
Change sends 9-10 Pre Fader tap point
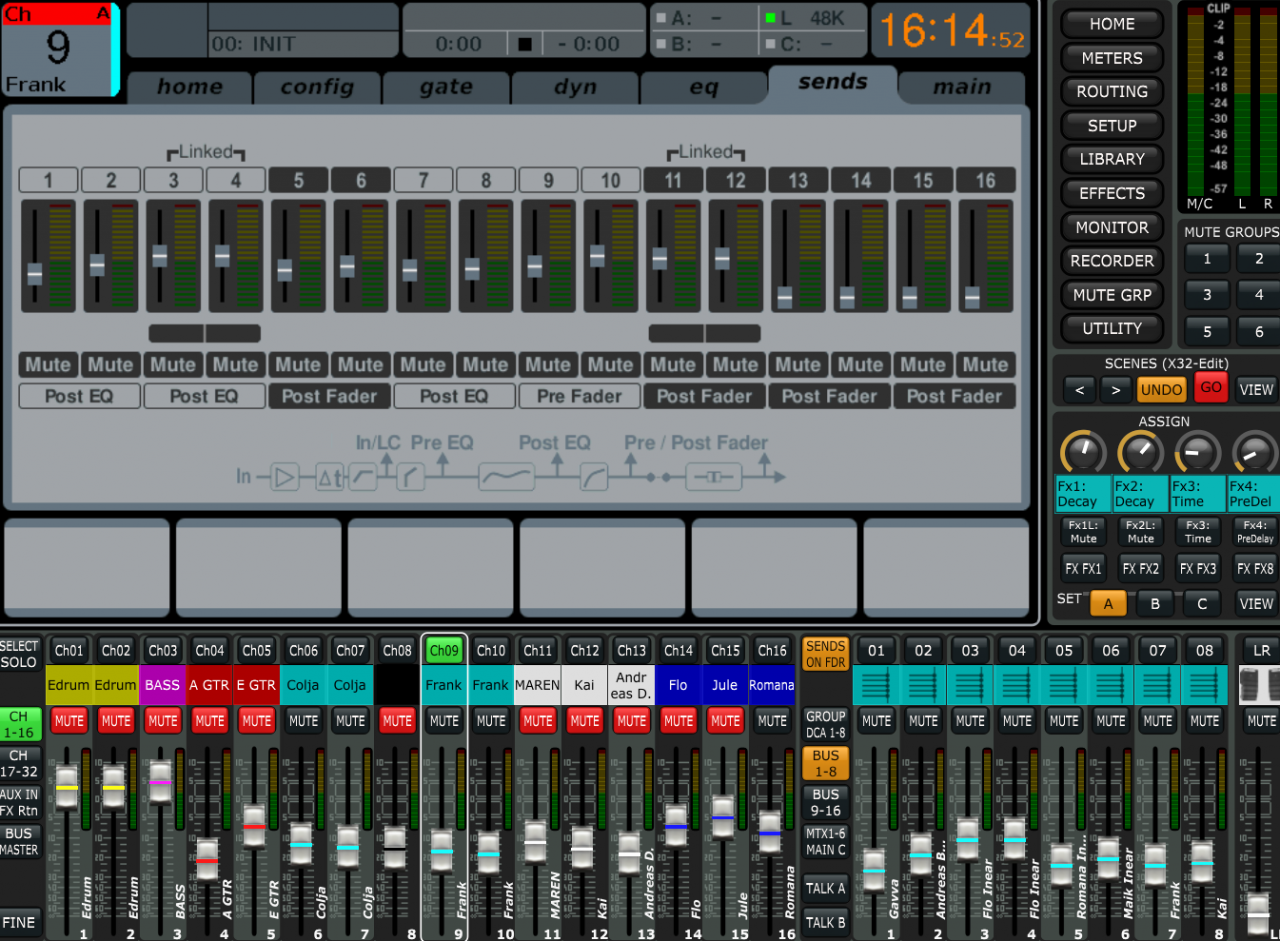579,396
